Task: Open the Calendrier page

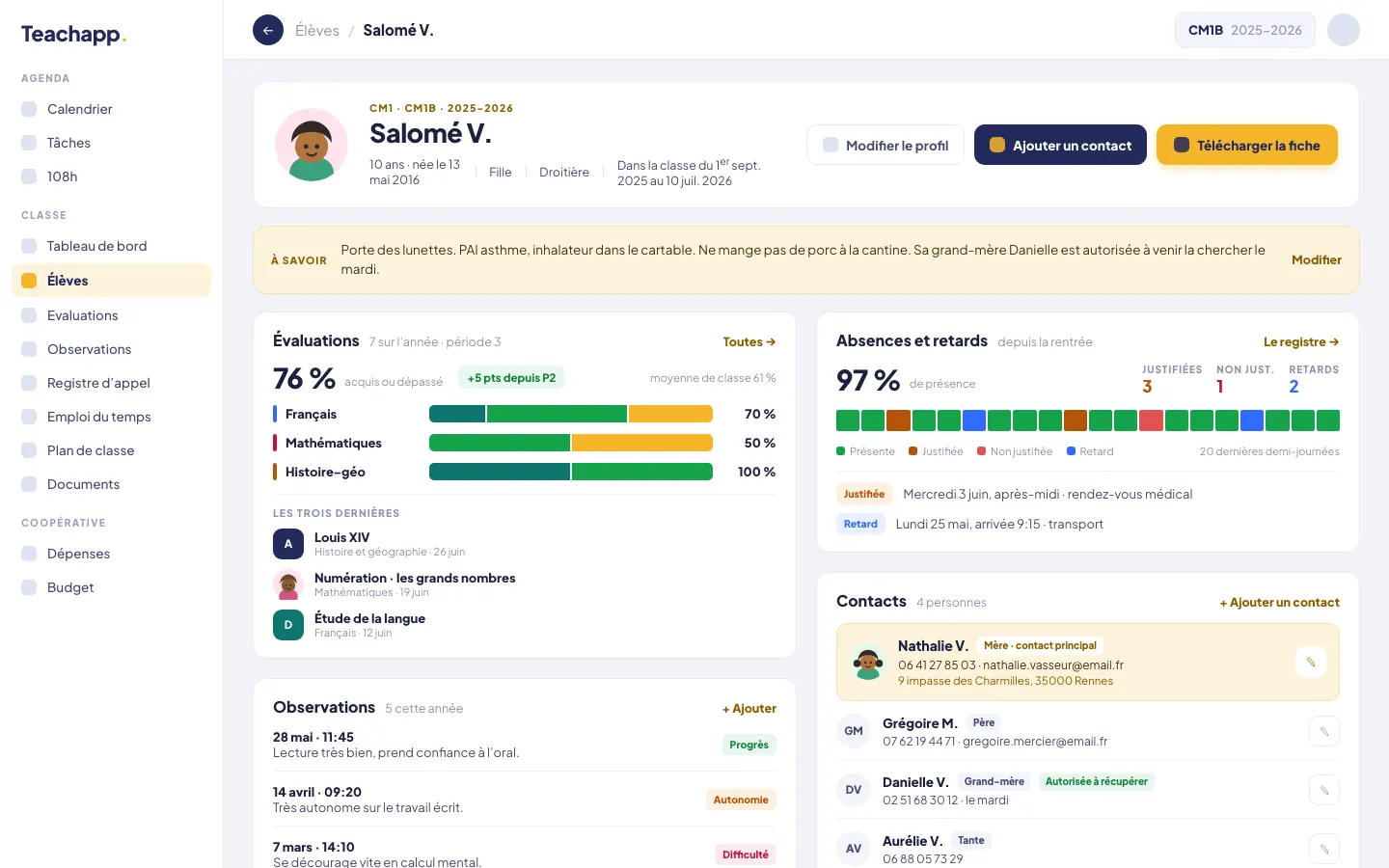Action: tap(111, 109)
